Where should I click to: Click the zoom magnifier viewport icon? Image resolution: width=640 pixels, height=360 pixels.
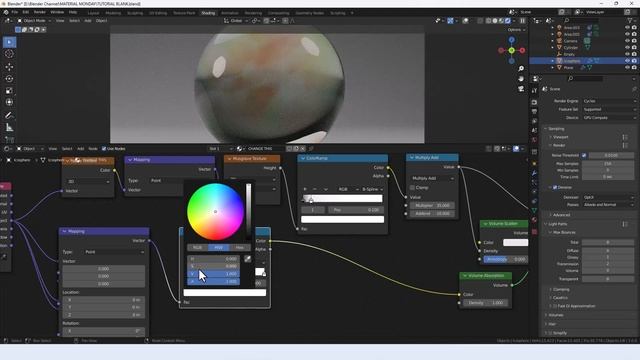521,69
